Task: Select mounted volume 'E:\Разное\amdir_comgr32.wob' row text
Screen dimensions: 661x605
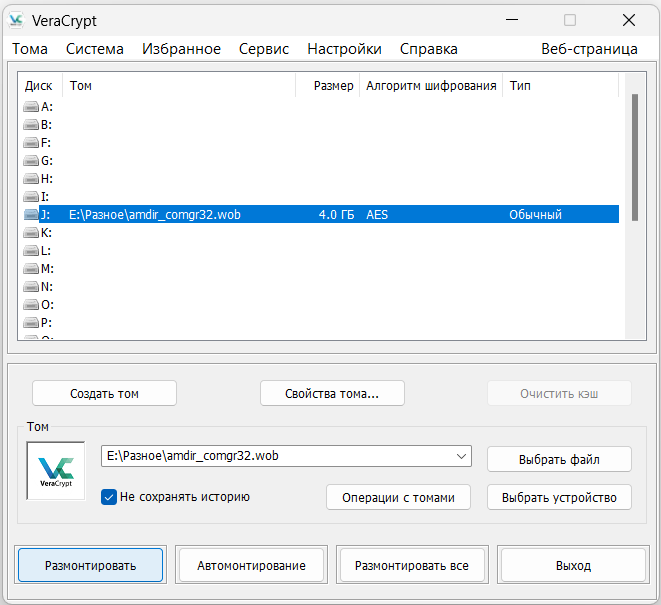Action: [155, 215]
